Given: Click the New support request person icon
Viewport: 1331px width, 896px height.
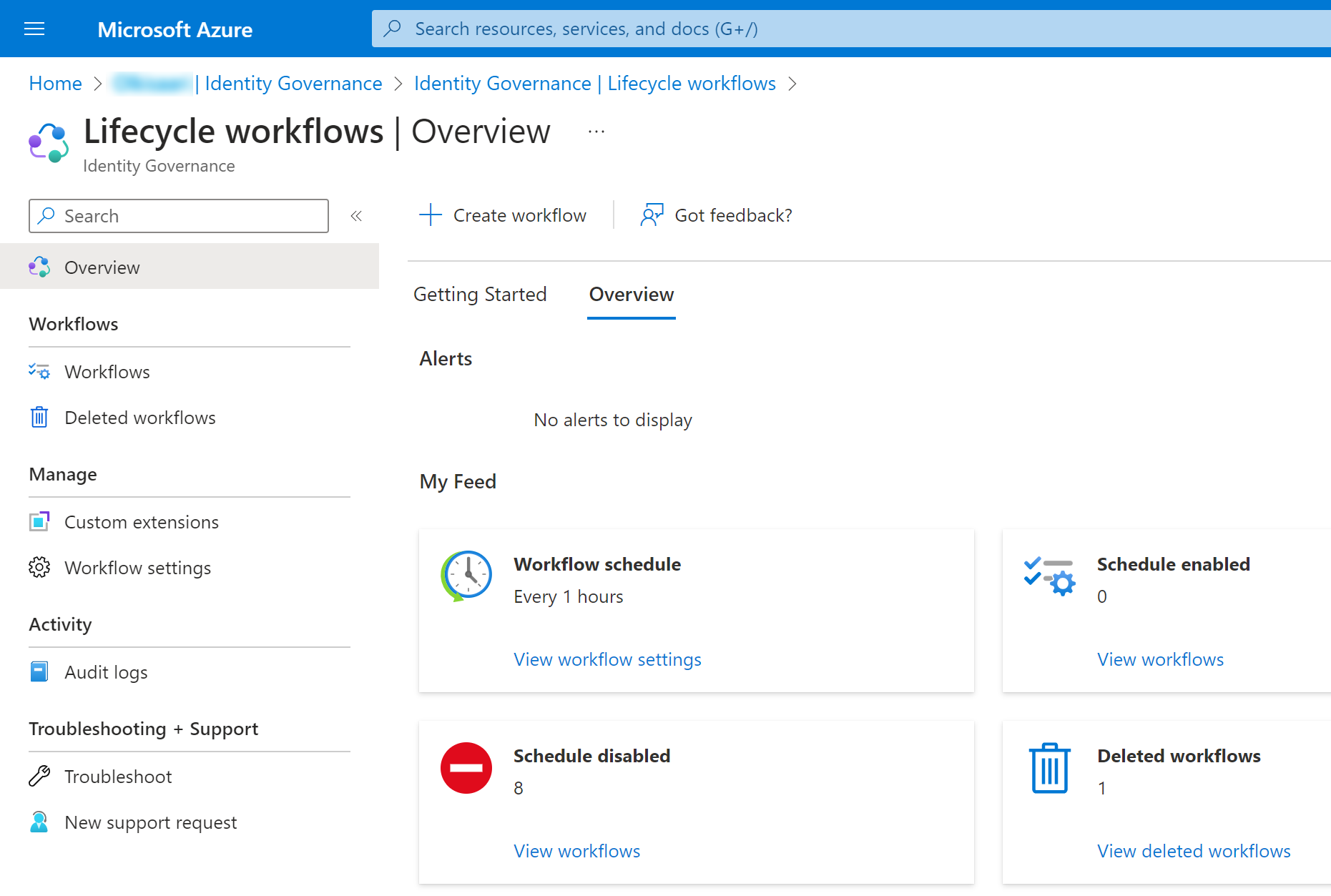Looking at the screenshot, I should (x=39, y=822).
